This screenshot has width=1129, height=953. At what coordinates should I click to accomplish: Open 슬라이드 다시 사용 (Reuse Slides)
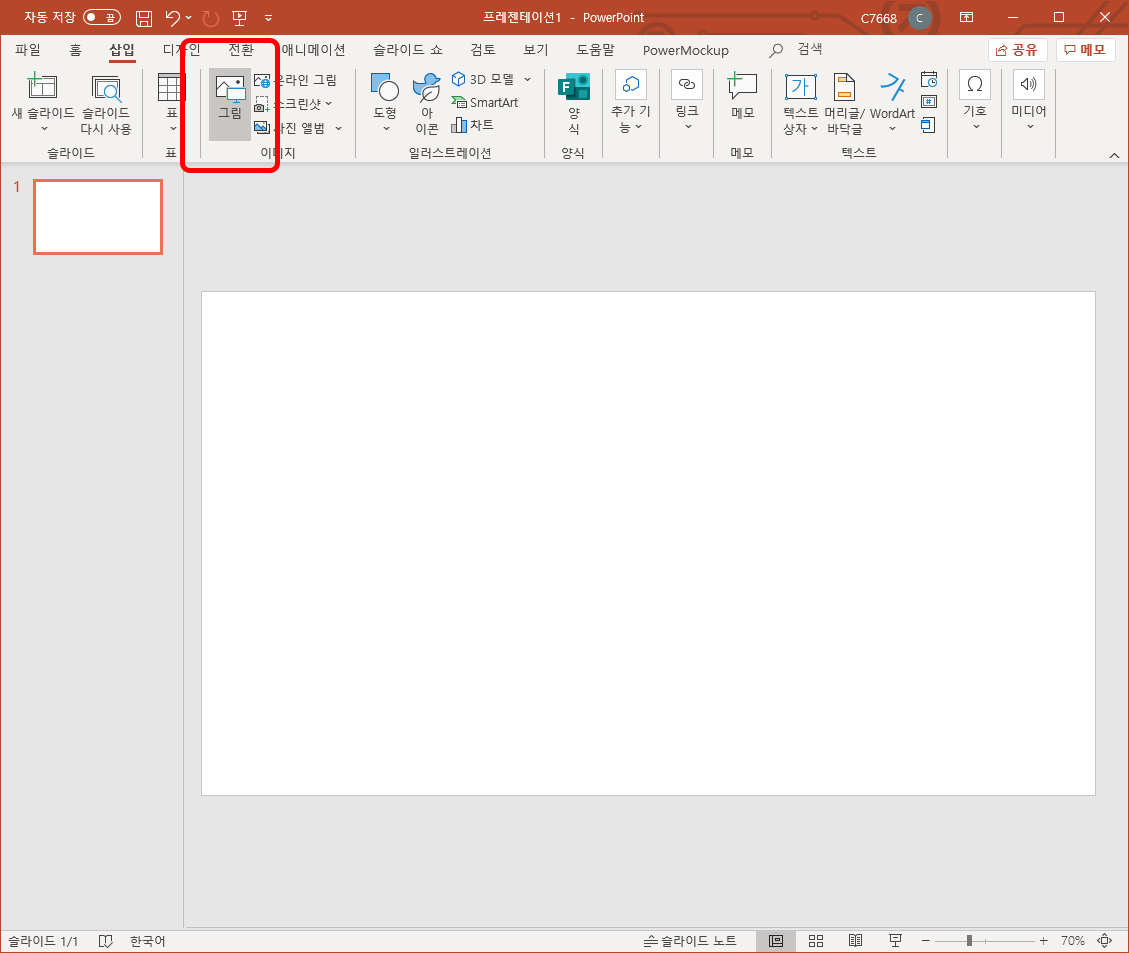pos(106,105)
